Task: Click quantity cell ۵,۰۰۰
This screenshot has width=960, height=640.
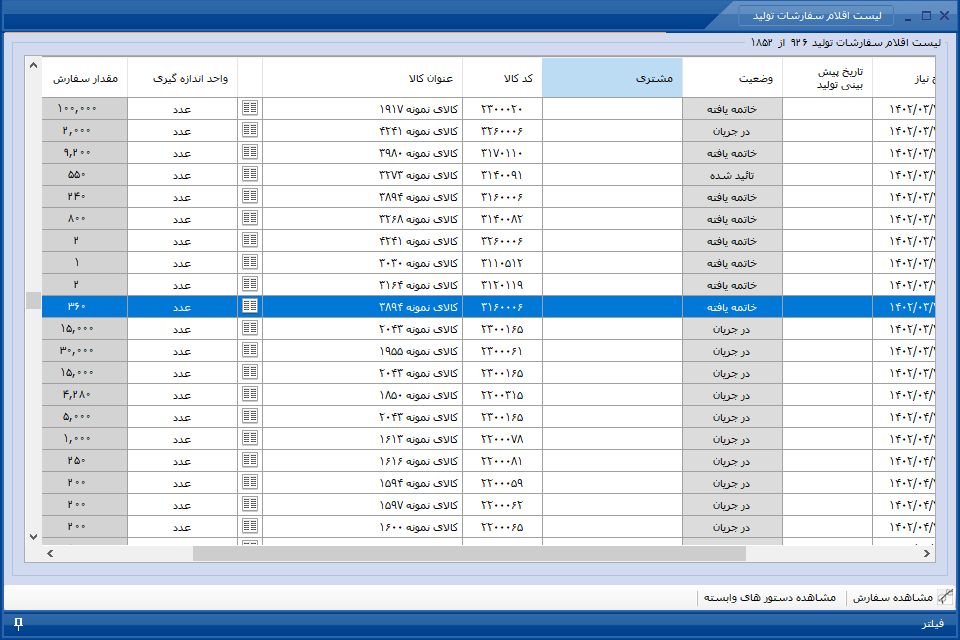Action: 84,416
